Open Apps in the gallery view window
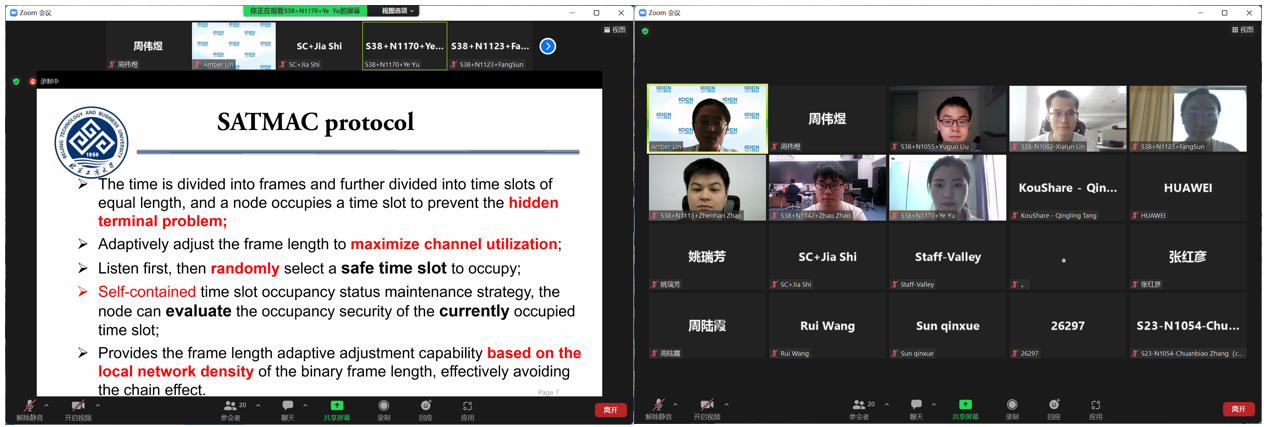 click(1095, 409)
